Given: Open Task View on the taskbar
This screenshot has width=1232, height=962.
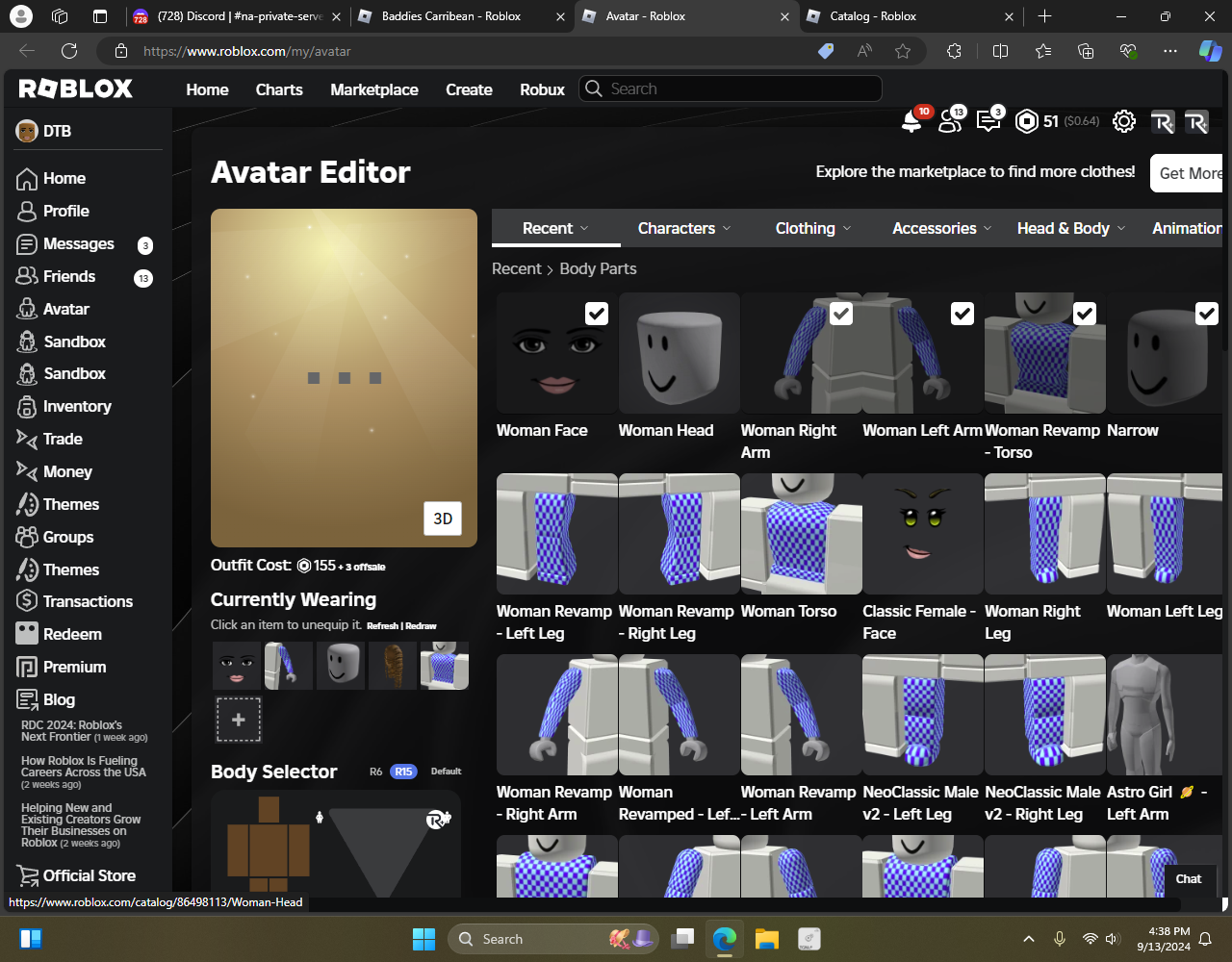Looking at the screenshot, I should [683, 939].
